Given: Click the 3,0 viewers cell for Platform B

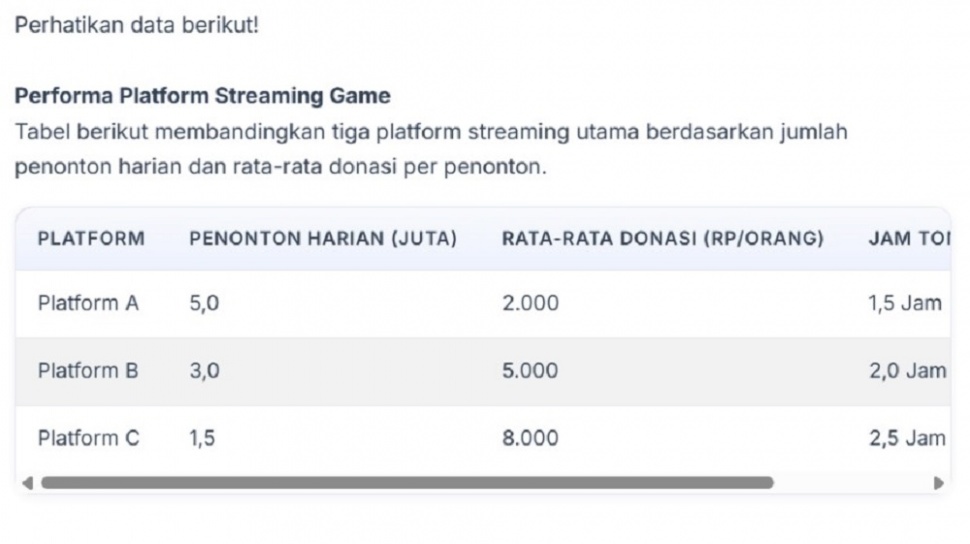Looking at the screenshot, I should 203,371.
